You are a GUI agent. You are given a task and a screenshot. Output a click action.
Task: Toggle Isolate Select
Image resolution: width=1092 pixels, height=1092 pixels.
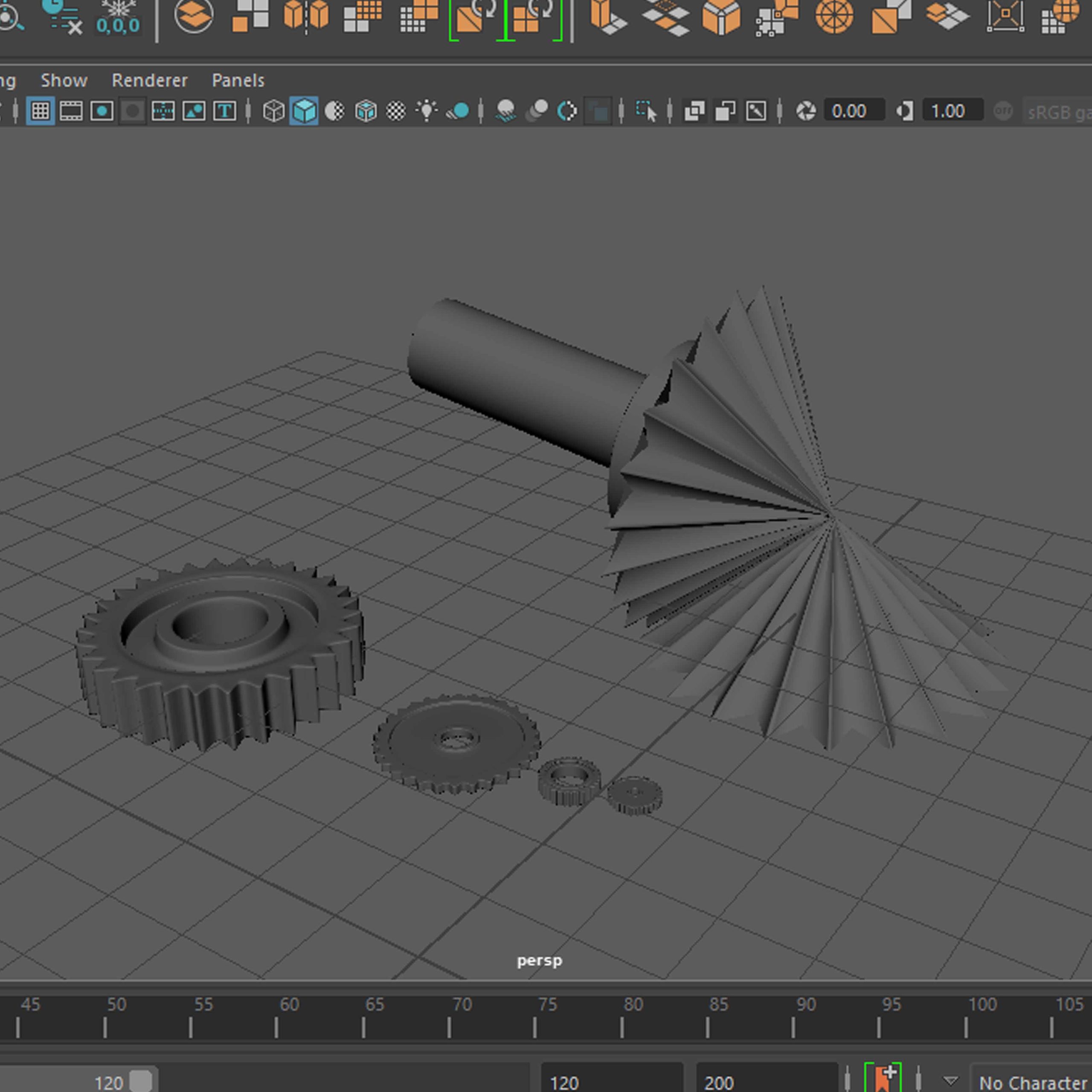[646, 111]
